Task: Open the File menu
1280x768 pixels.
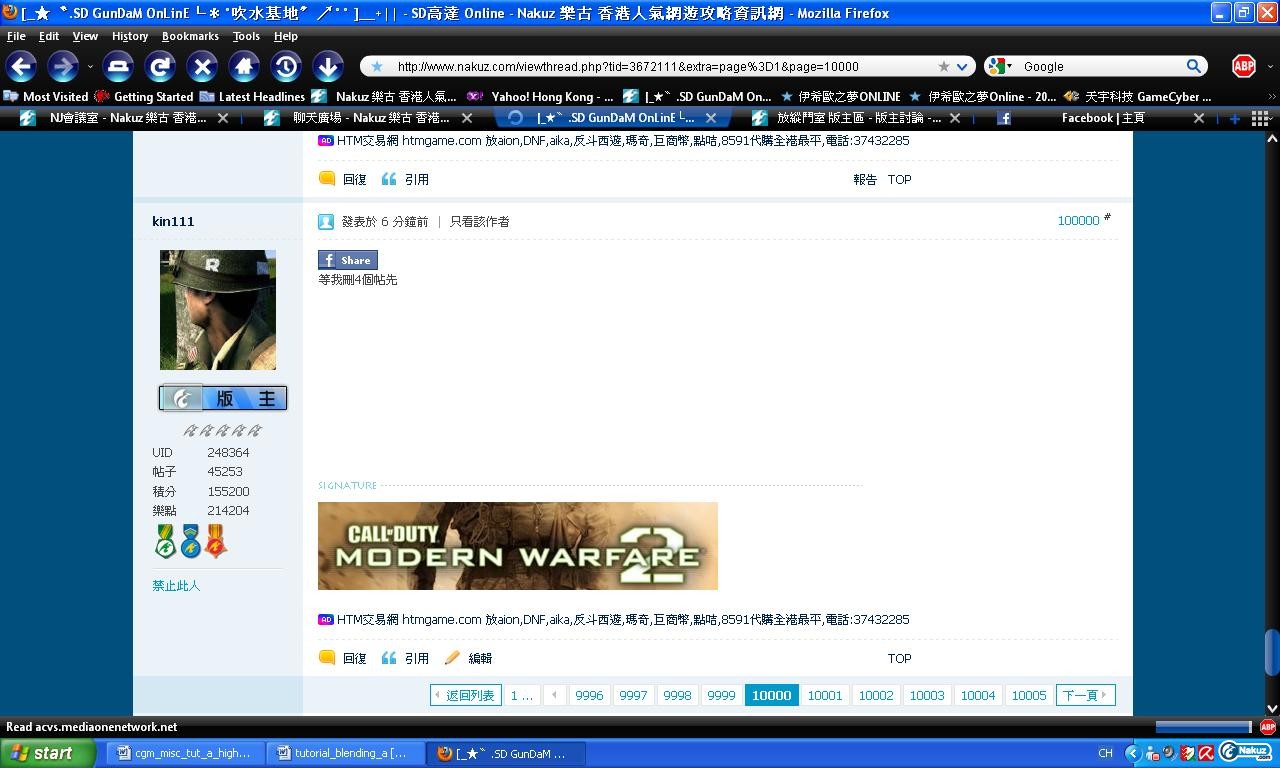Action: (x=16, y=36)
